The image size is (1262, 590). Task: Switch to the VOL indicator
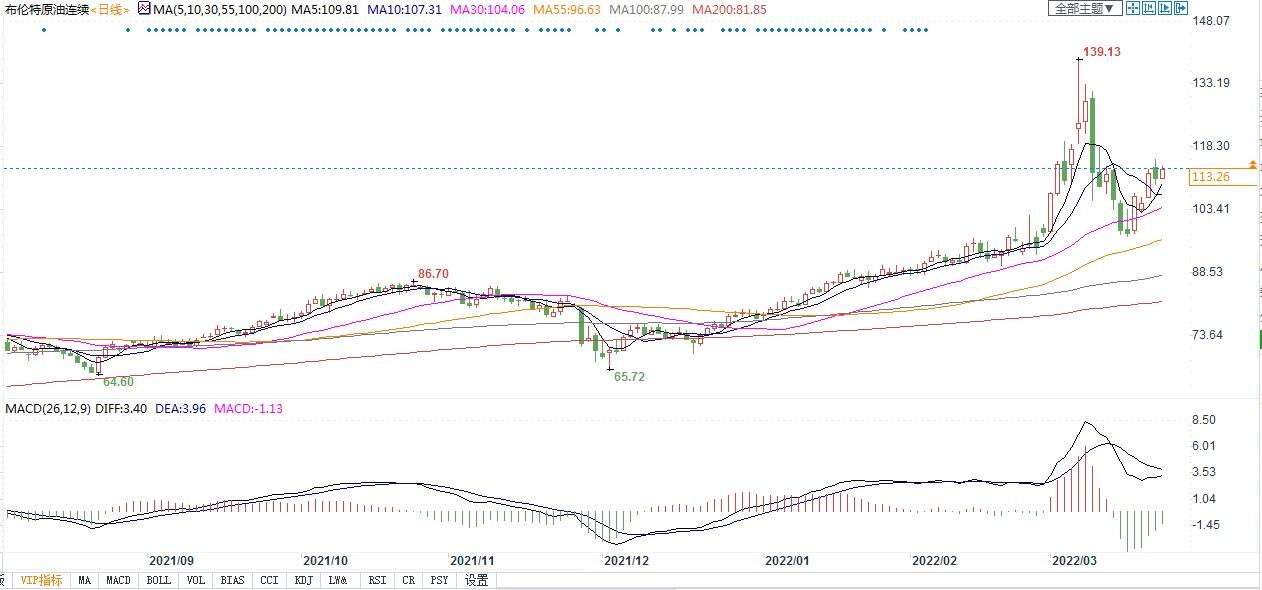pyautogui.click(x=196, y=580)
